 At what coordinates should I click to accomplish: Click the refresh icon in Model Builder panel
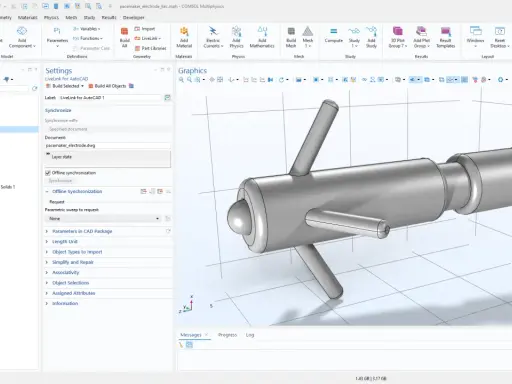tap(34, 89)
